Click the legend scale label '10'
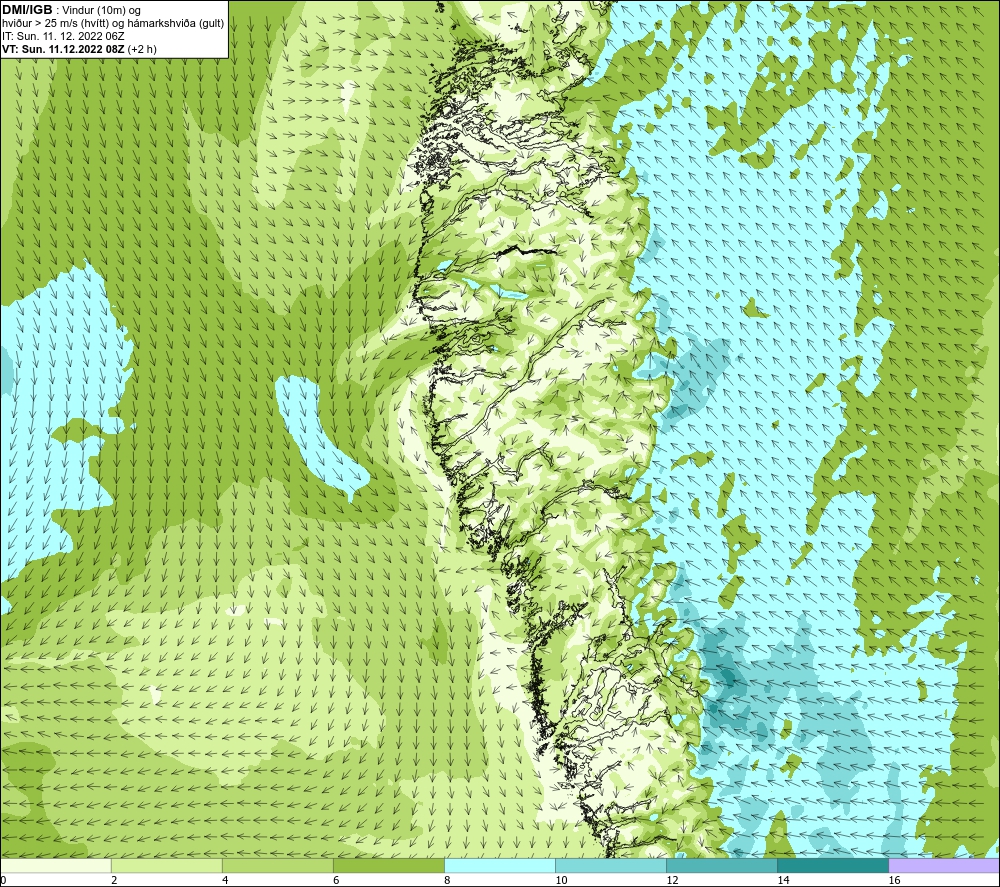1000x887 pixels. 561,880
